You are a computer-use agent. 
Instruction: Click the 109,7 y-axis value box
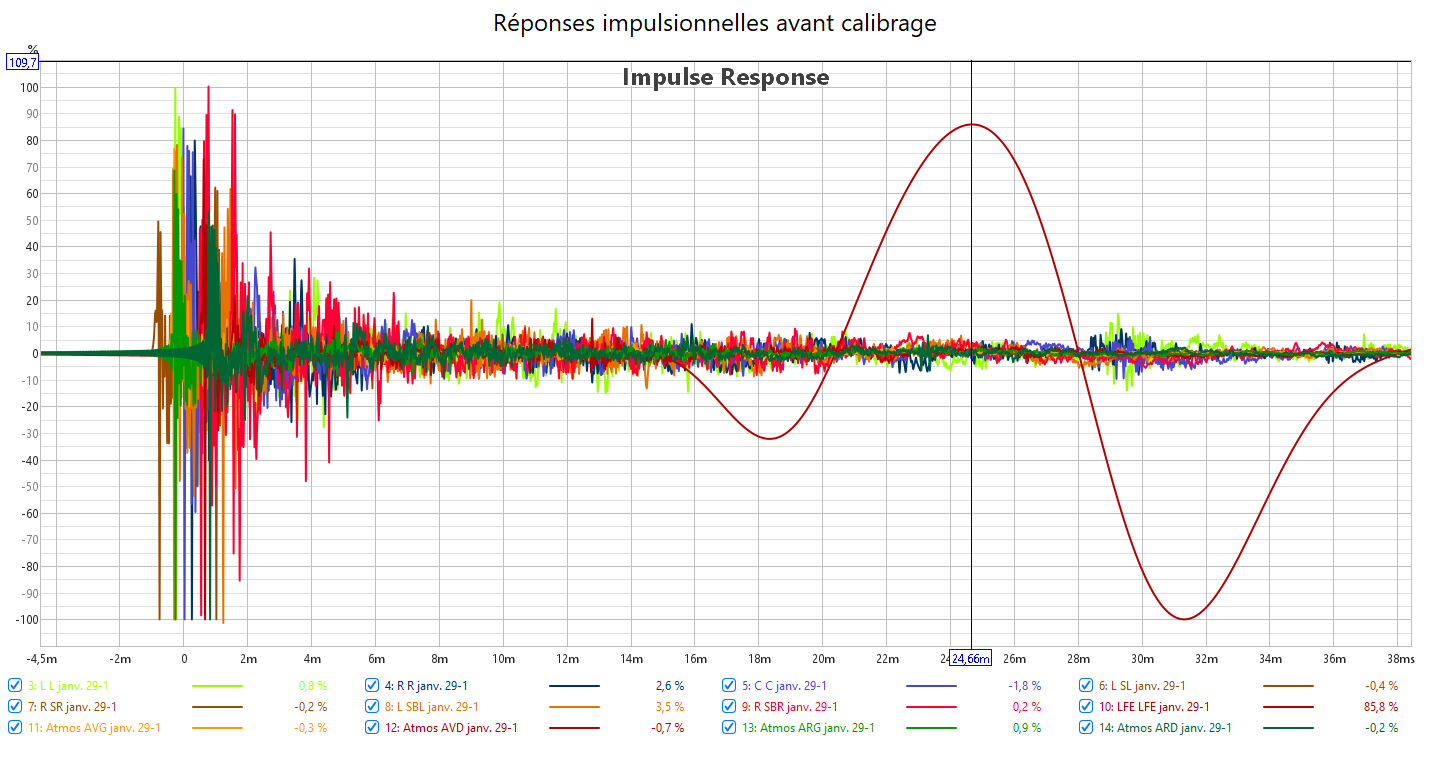(22, 62)
